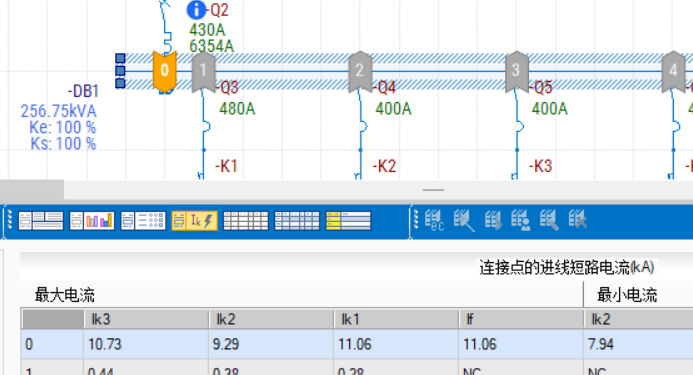This screenshot has width=693, height=375.
Task: Select the list-with-dots view toolbar icon
Action: [143, 221]
